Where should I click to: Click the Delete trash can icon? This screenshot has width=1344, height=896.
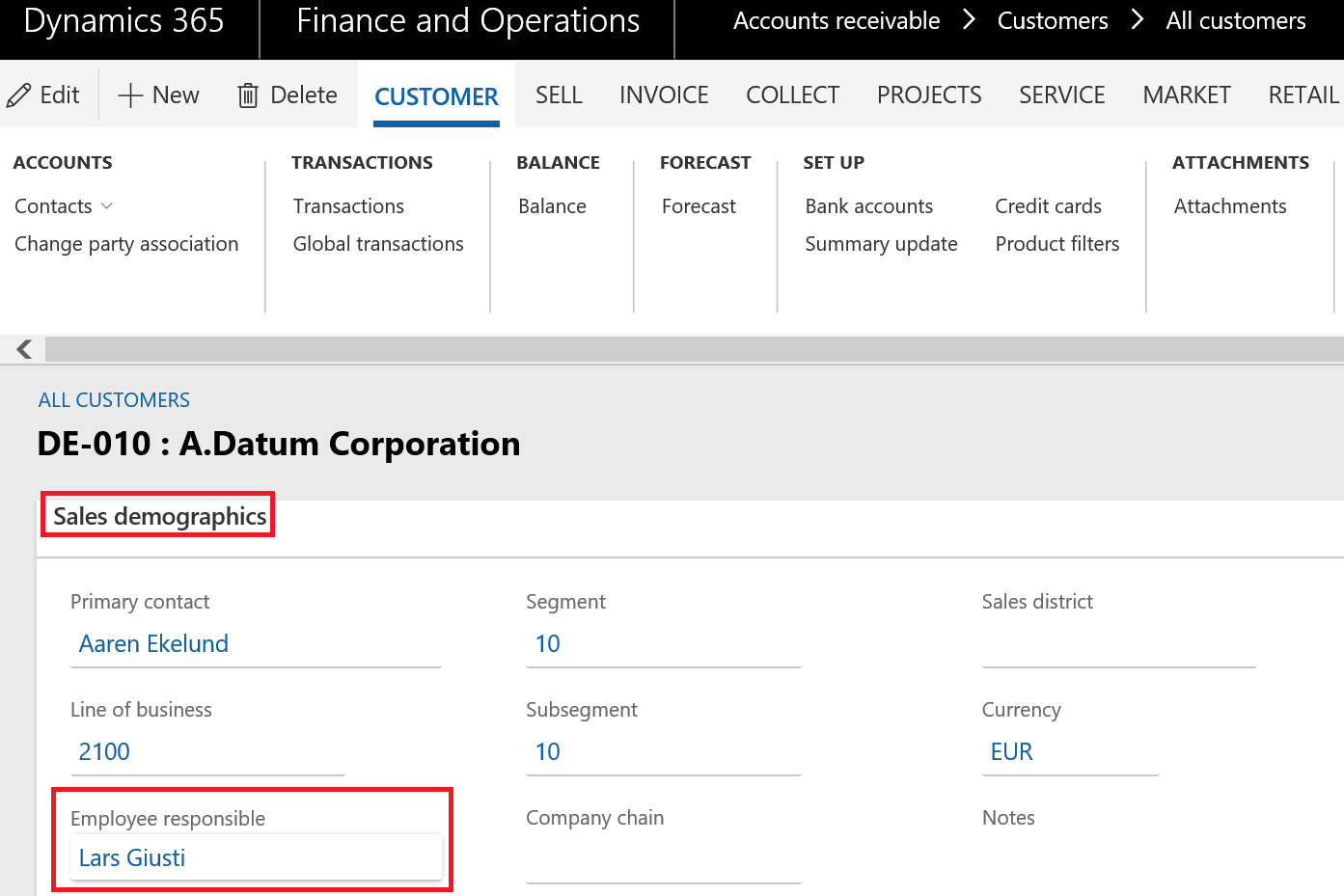coord(248,95)
